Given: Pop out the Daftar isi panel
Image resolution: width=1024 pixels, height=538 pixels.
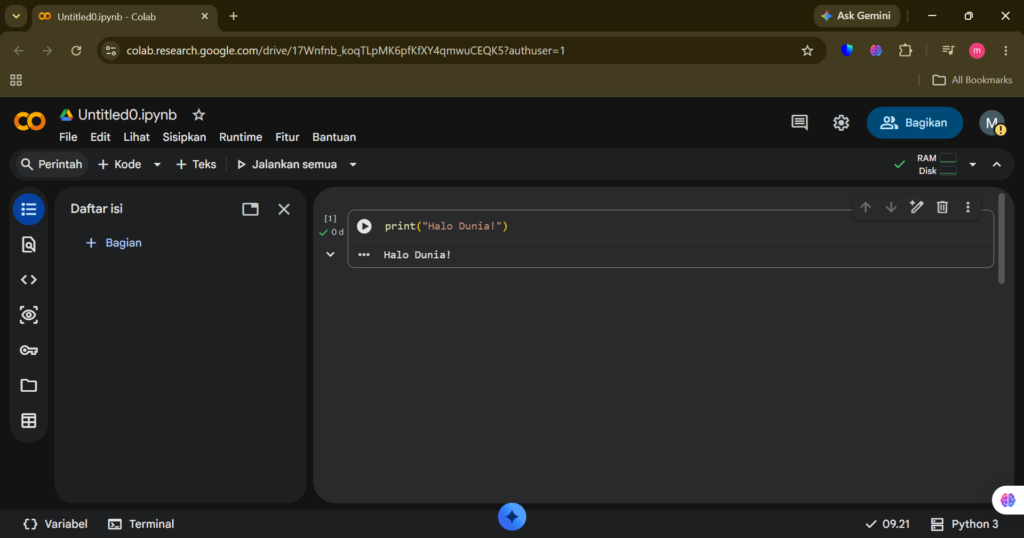Looking at the screenshot, I should point(250,210).
